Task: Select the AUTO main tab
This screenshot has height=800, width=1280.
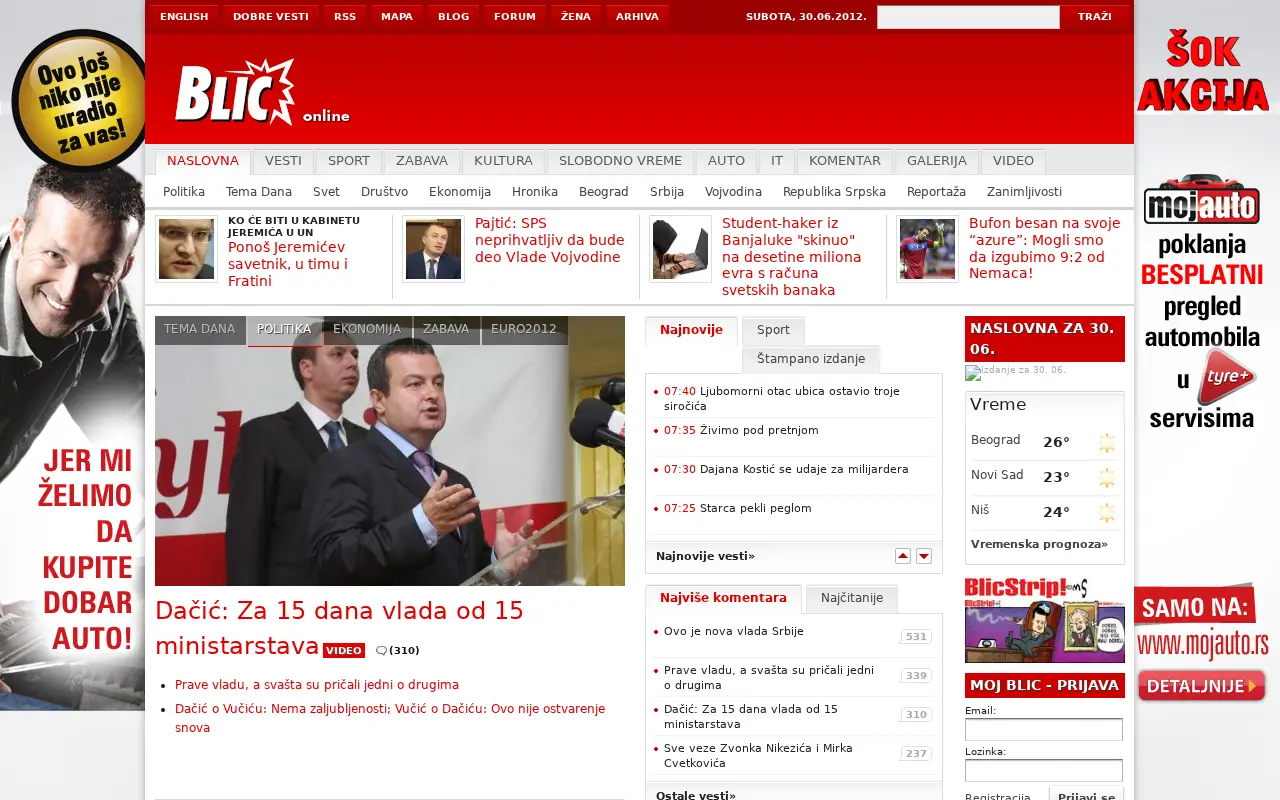Action: (726, 161)
